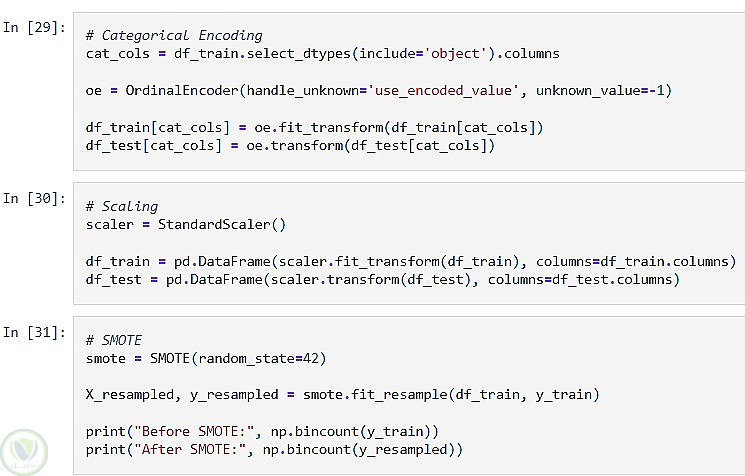
Task: Click the SMOTE comment line
Action: coord(114,339)
